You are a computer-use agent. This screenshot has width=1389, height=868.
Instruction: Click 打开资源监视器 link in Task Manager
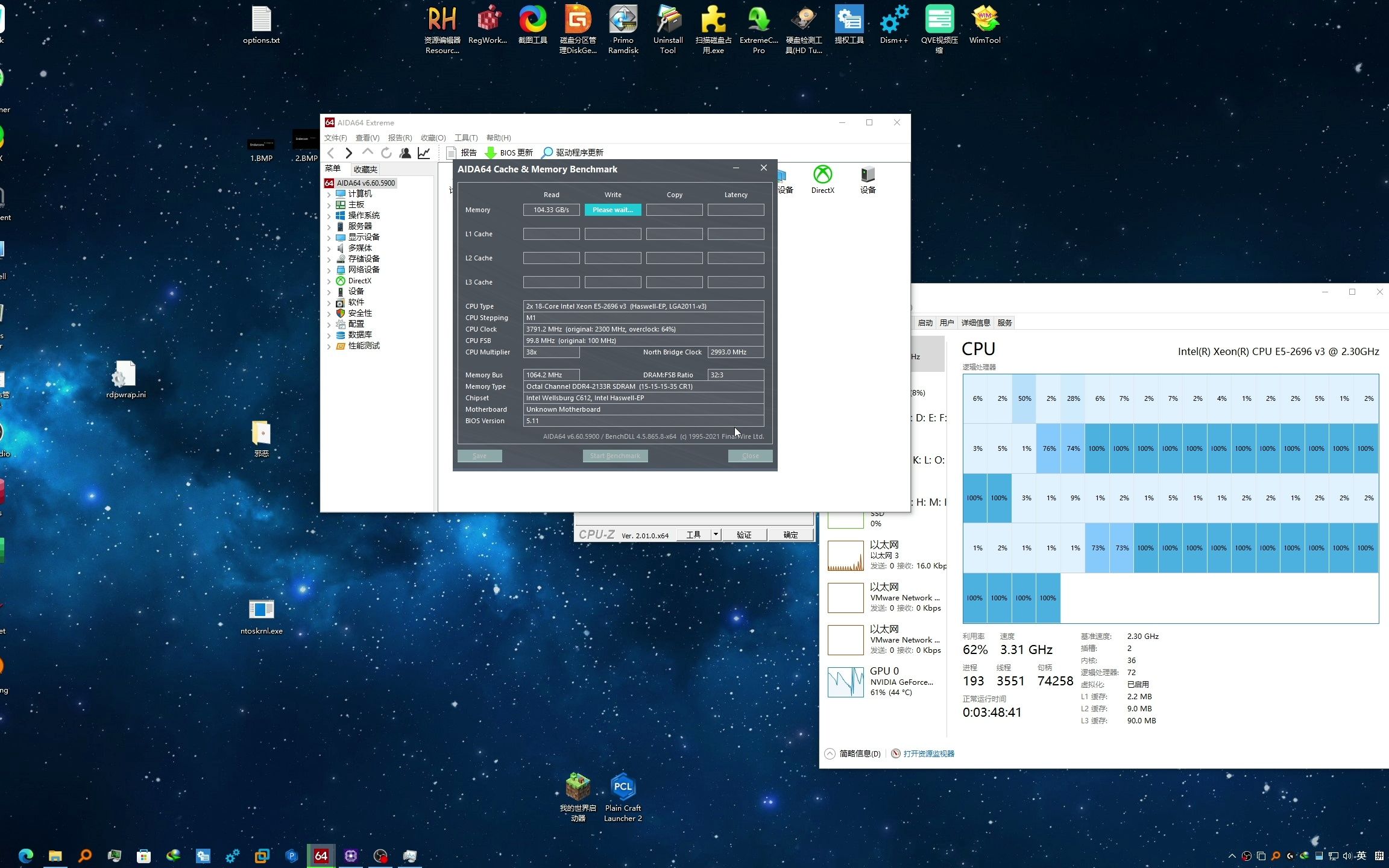click(928, 753)
